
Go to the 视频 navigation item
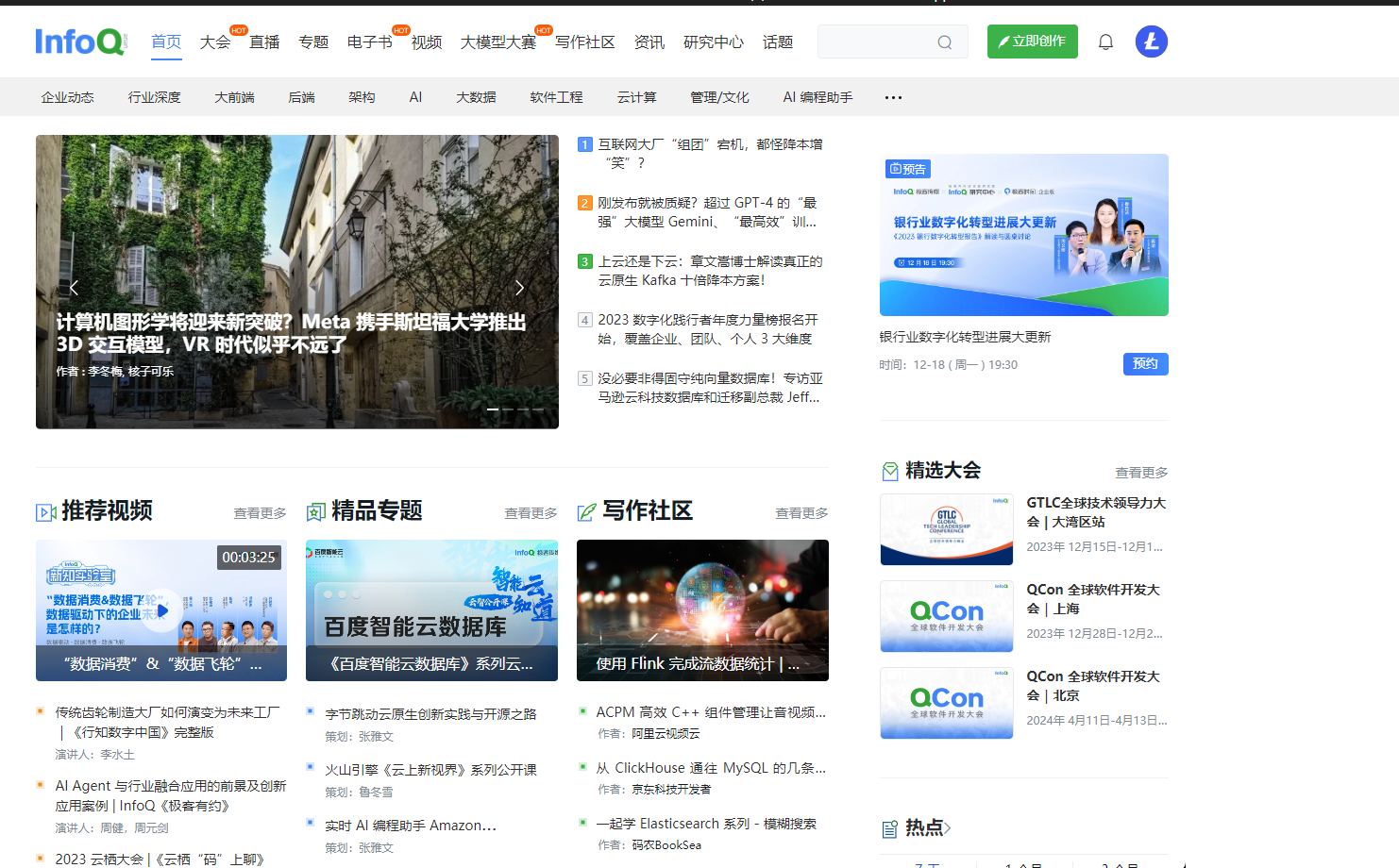pos(427,42)
